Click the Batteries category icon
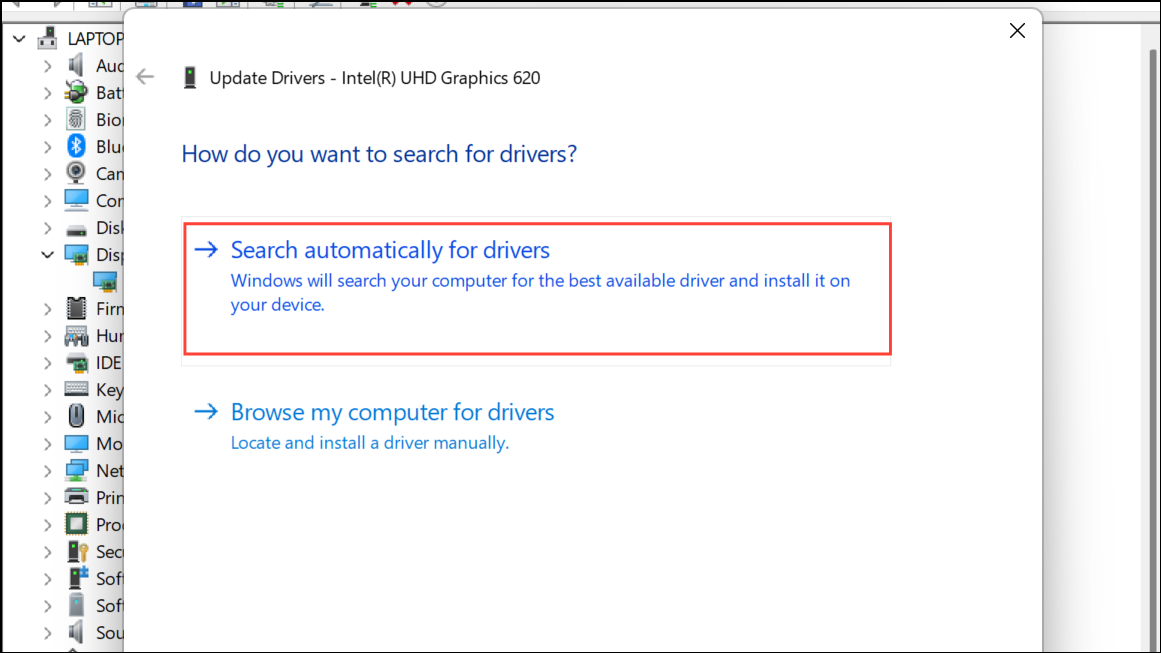The width and height of the screenshot is (1161, 653). pyautogui.click(x=76, y=92)
